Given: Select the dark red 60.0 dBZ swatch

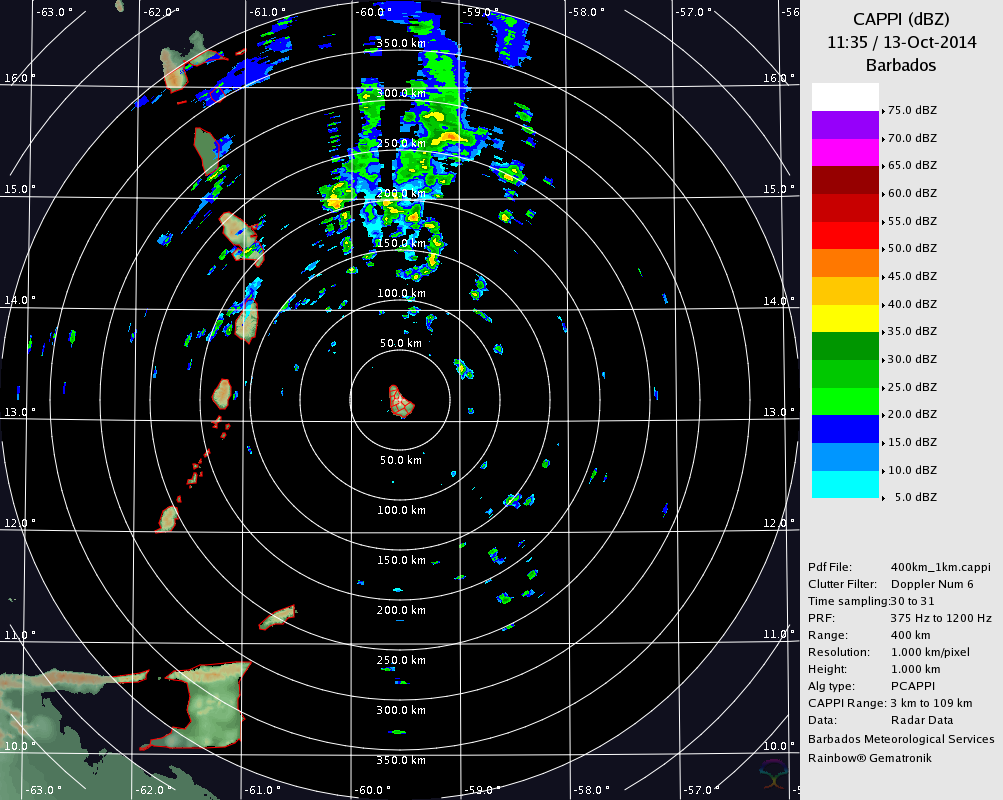Looking at the screenshot, I should pos(845,180).
